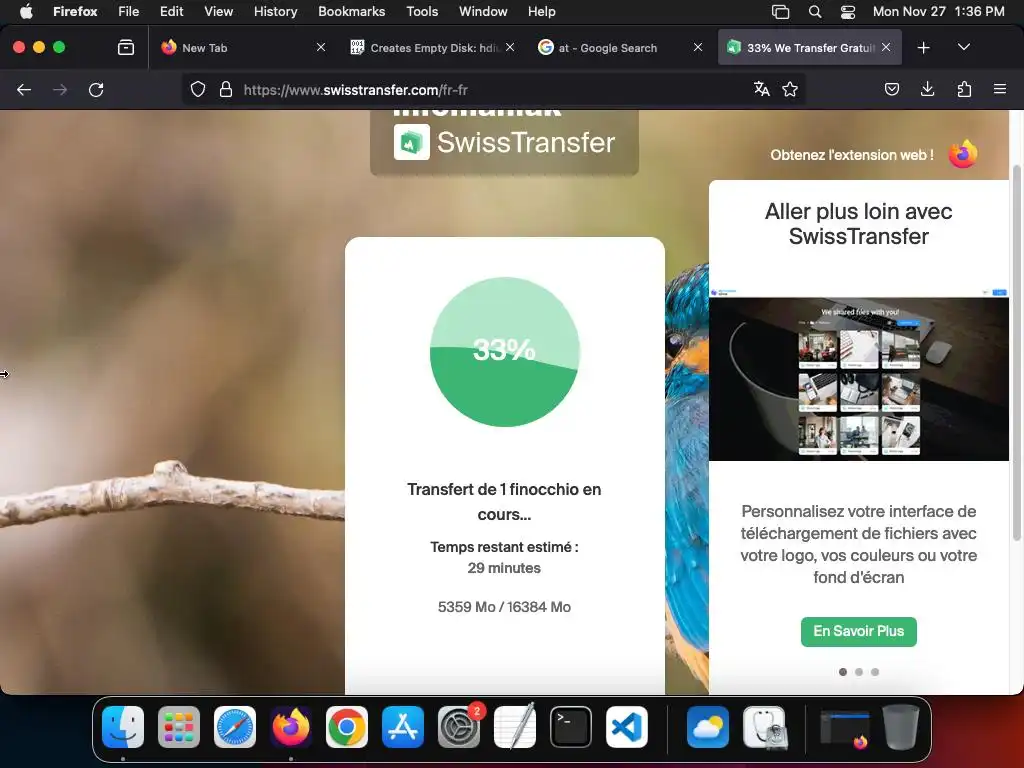Click the screen mirroring menu bar icon
1024x768 pixels.
780,11
